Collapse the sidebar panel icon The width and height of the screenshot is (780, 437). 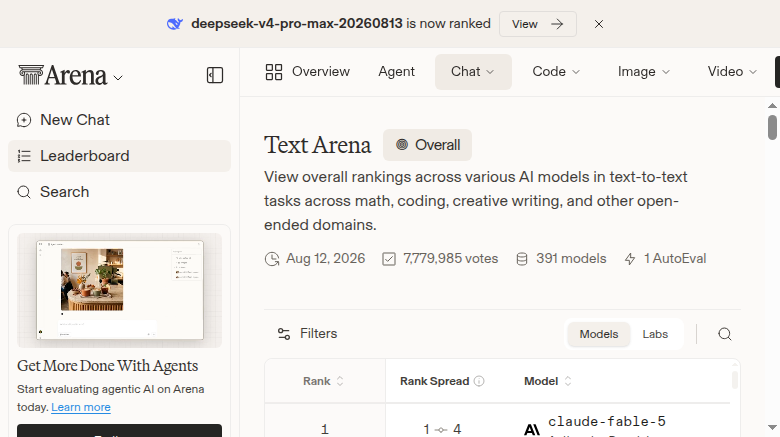(x=215, y=75)
